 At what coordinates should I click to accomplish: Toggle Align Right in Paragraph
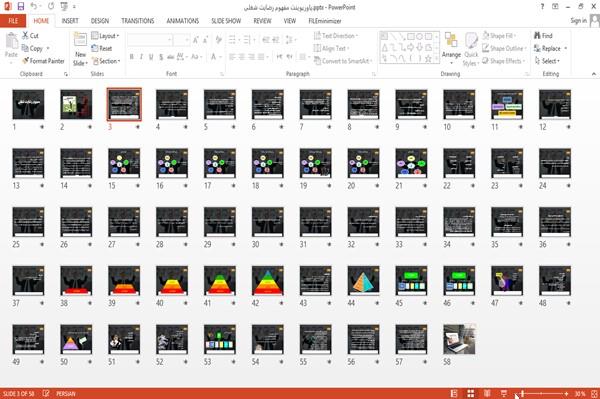[251, 57]
